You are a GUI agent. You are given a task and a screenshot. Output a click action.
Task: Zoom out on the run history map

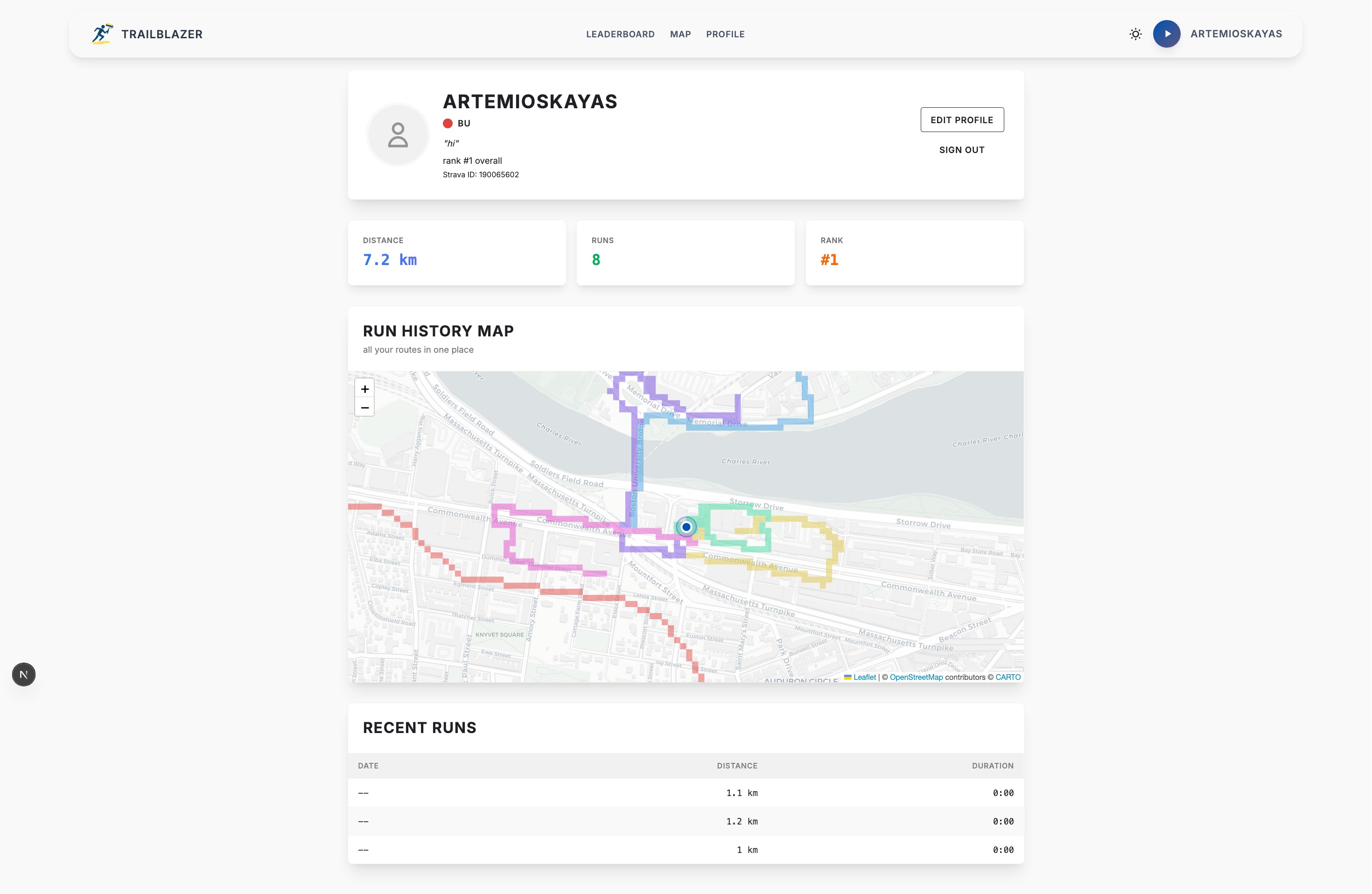(x=364, y=407)
